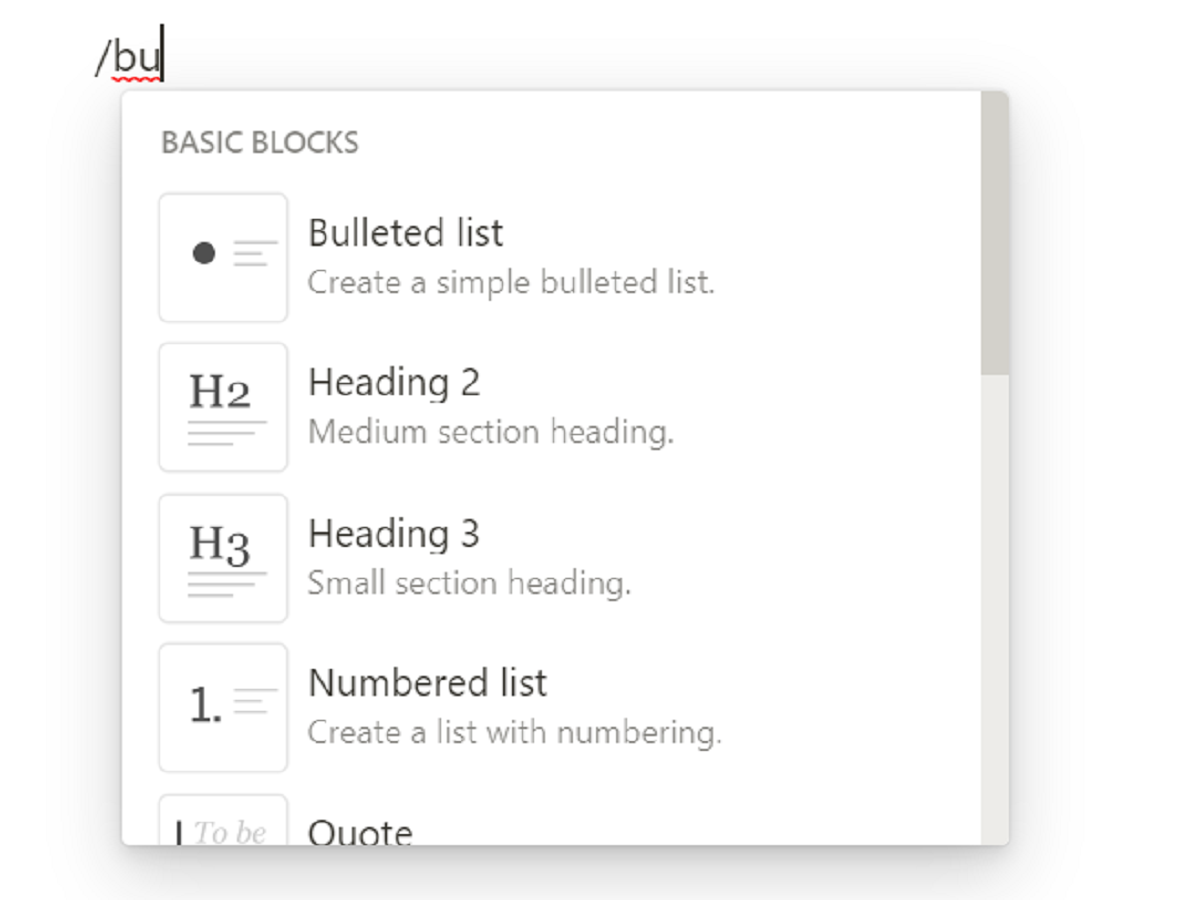Click the 'Small section heading.' description text
1200x900 pixels.
pos(469,583)
